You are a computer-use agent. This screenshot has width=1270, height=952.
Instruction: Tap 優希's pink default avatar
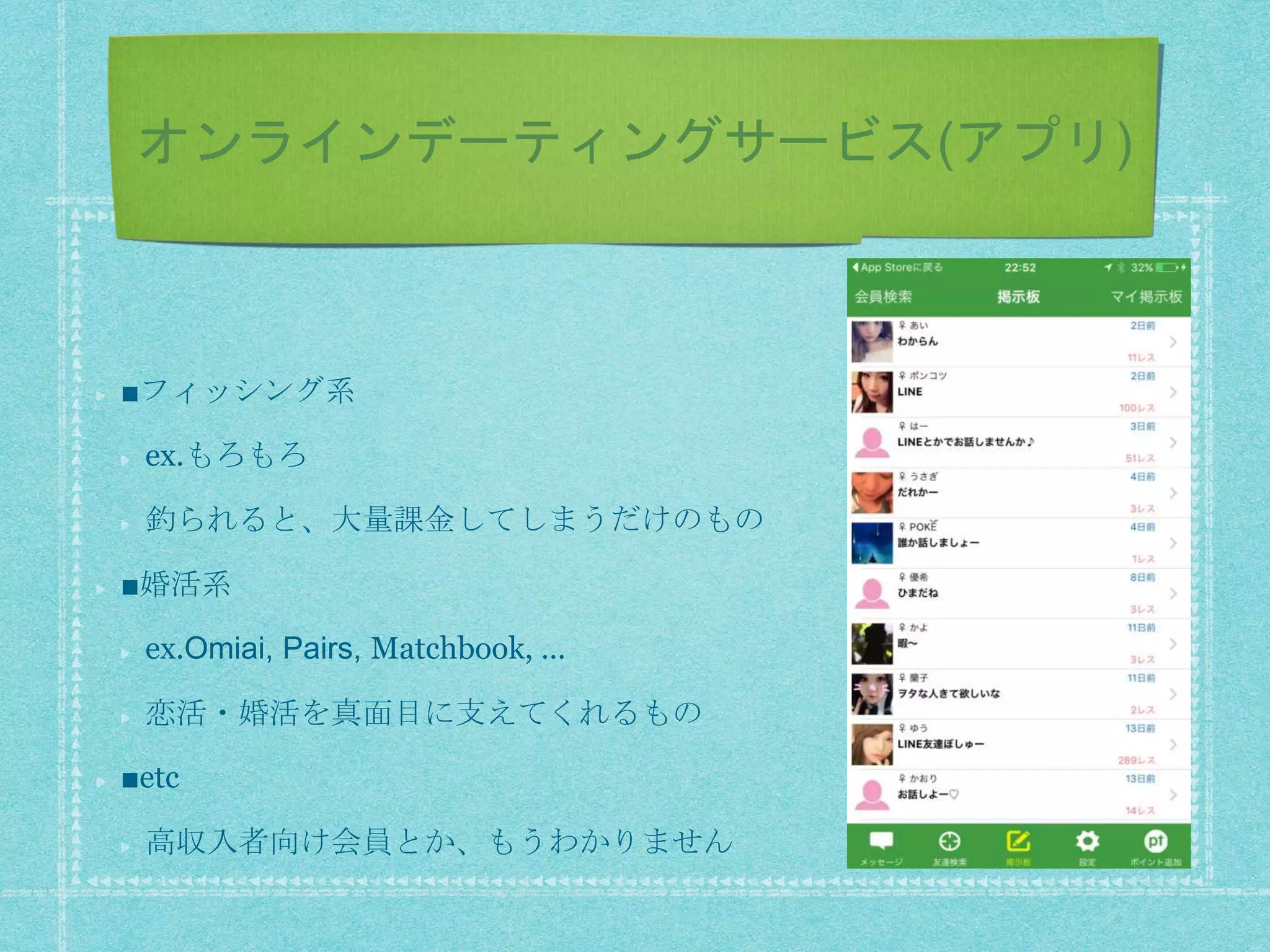872,594
